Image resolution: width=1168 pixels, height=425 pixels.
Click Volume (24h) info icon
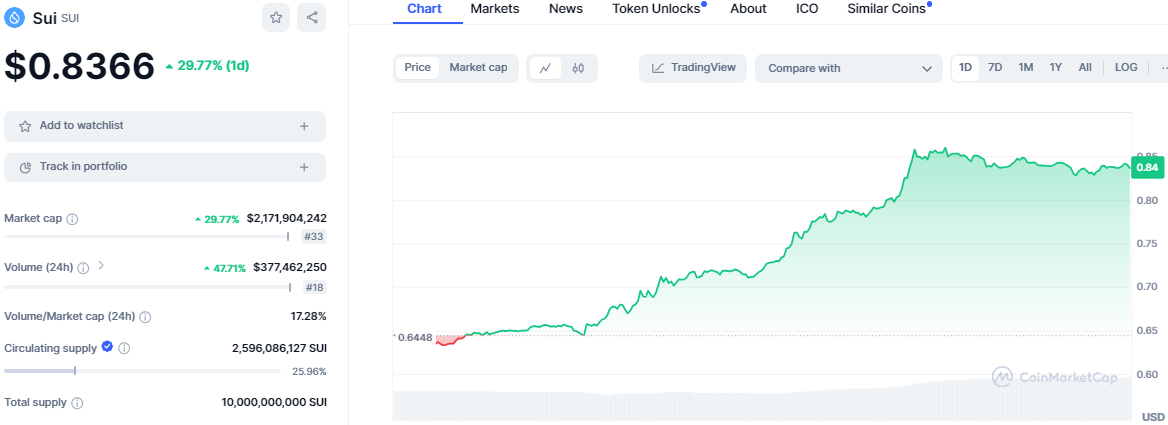pos(83,268)
